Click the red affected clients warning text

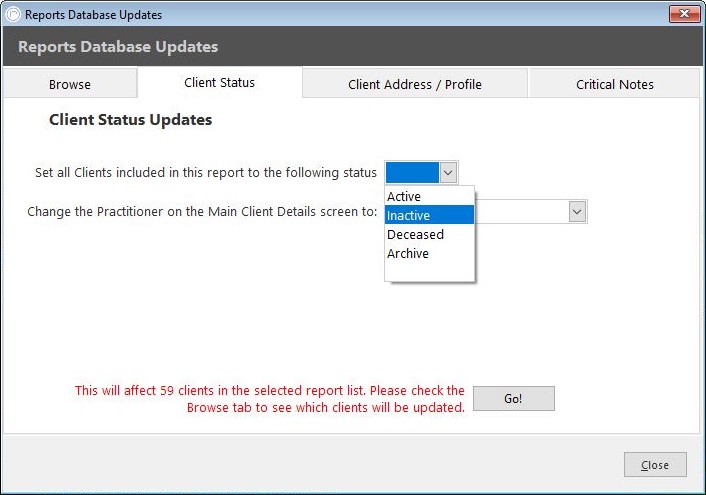point(269,399)
